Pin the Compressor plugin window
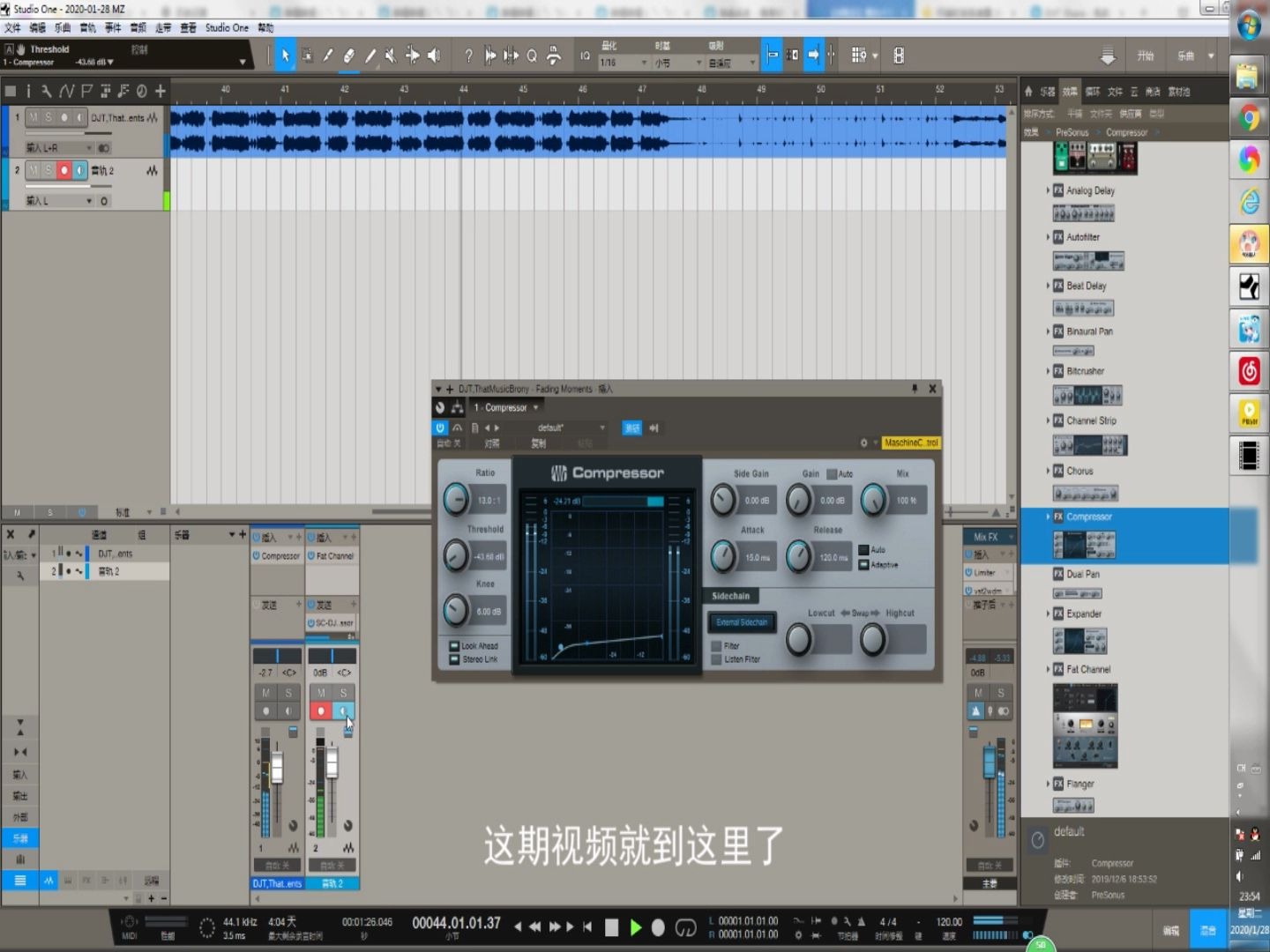The height and width of the screenshot is (952, 1270). (x=915, y=389)
